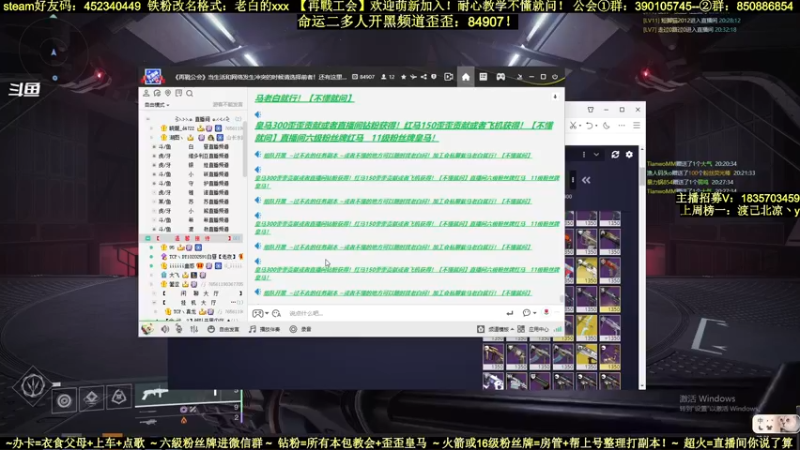
Task: Select user 大气 in channel list
Action: click(x=174, y=275)
